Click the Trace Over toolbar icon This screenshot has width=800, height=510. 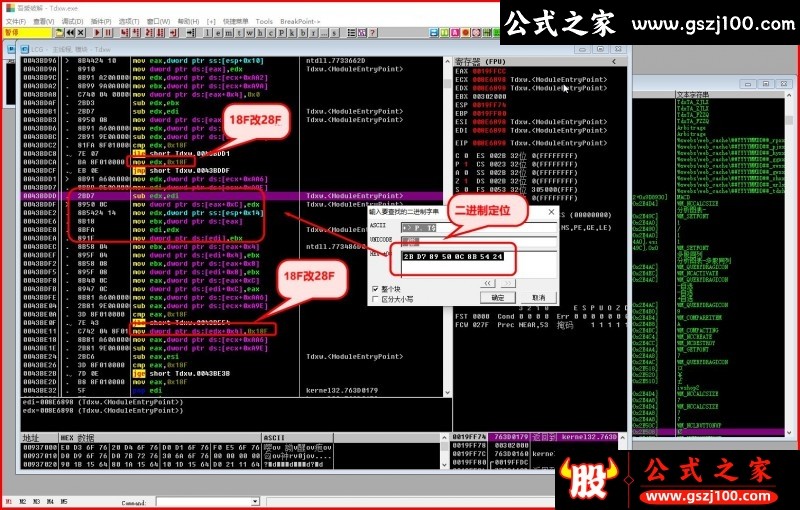(160, 33)
